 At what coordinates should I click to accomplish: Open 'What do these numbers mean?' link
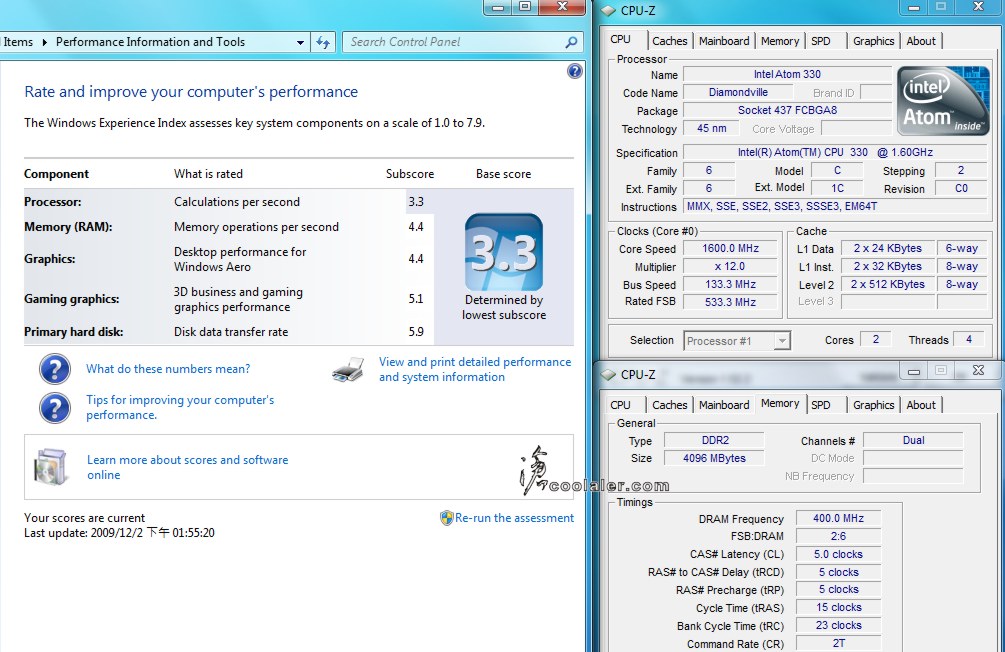168,369
